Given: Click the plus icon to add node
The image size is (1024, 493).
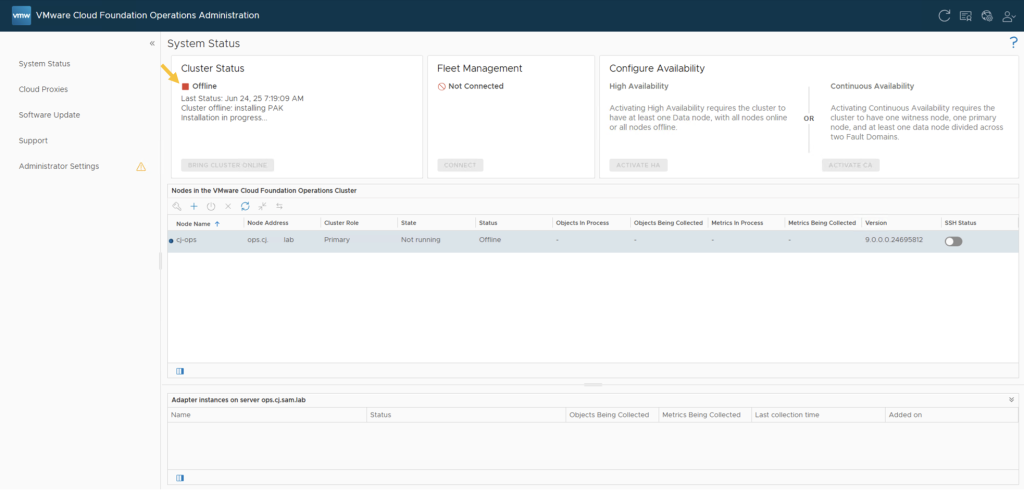Looking at the screenshot, I should (193, 206).
